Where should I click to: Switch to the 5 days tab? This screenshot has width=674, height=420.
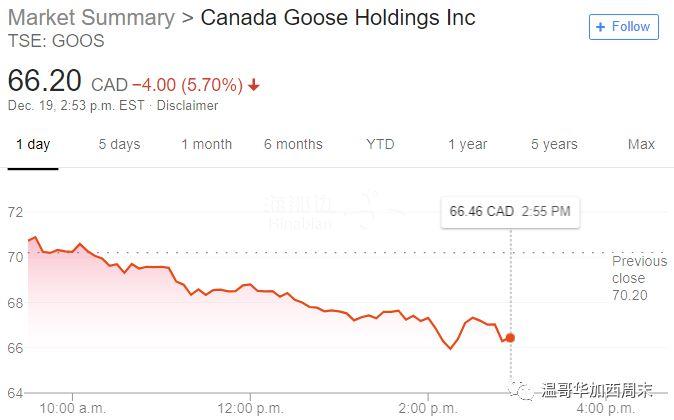[119, 144]
